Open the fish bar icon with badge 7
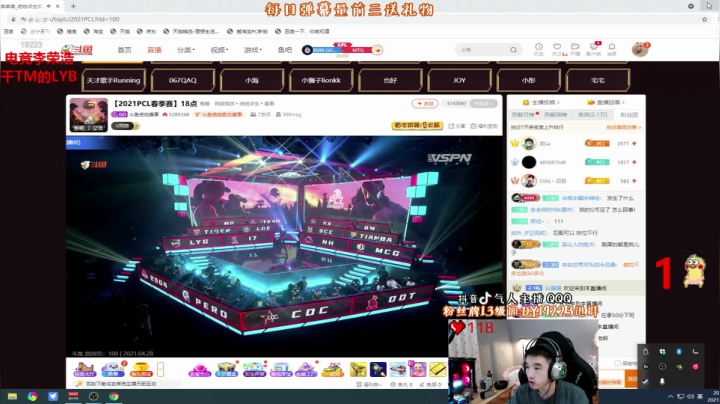The height and width of the screenshot is (404, 720). click(x=113, y=369)
